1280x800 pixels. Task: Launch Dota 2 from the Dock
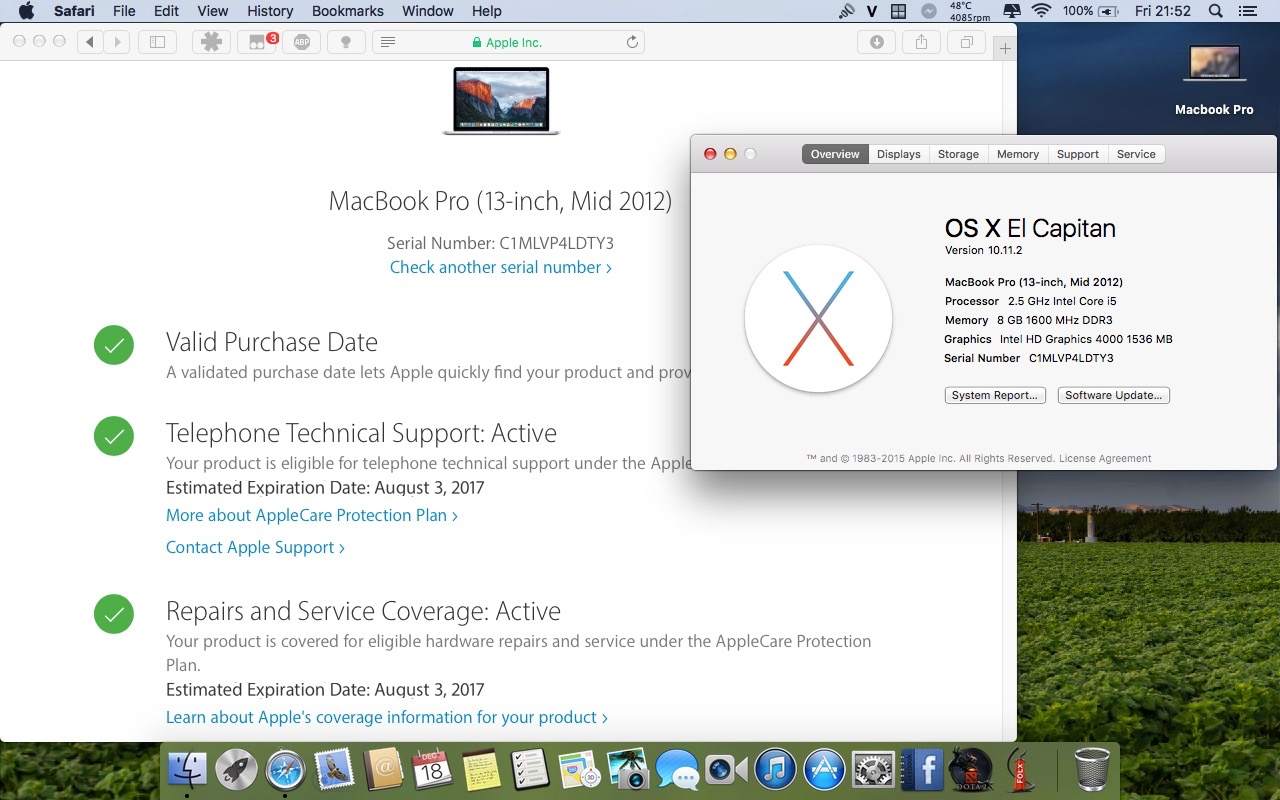click(x=970, y=770)
